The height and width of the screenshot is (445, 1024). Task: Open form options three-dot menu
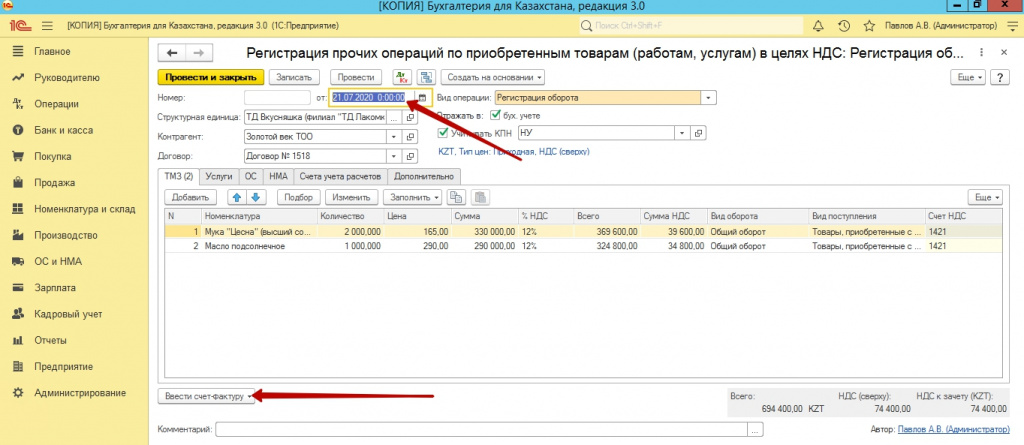pyautogui.click(x=982, y=52)
